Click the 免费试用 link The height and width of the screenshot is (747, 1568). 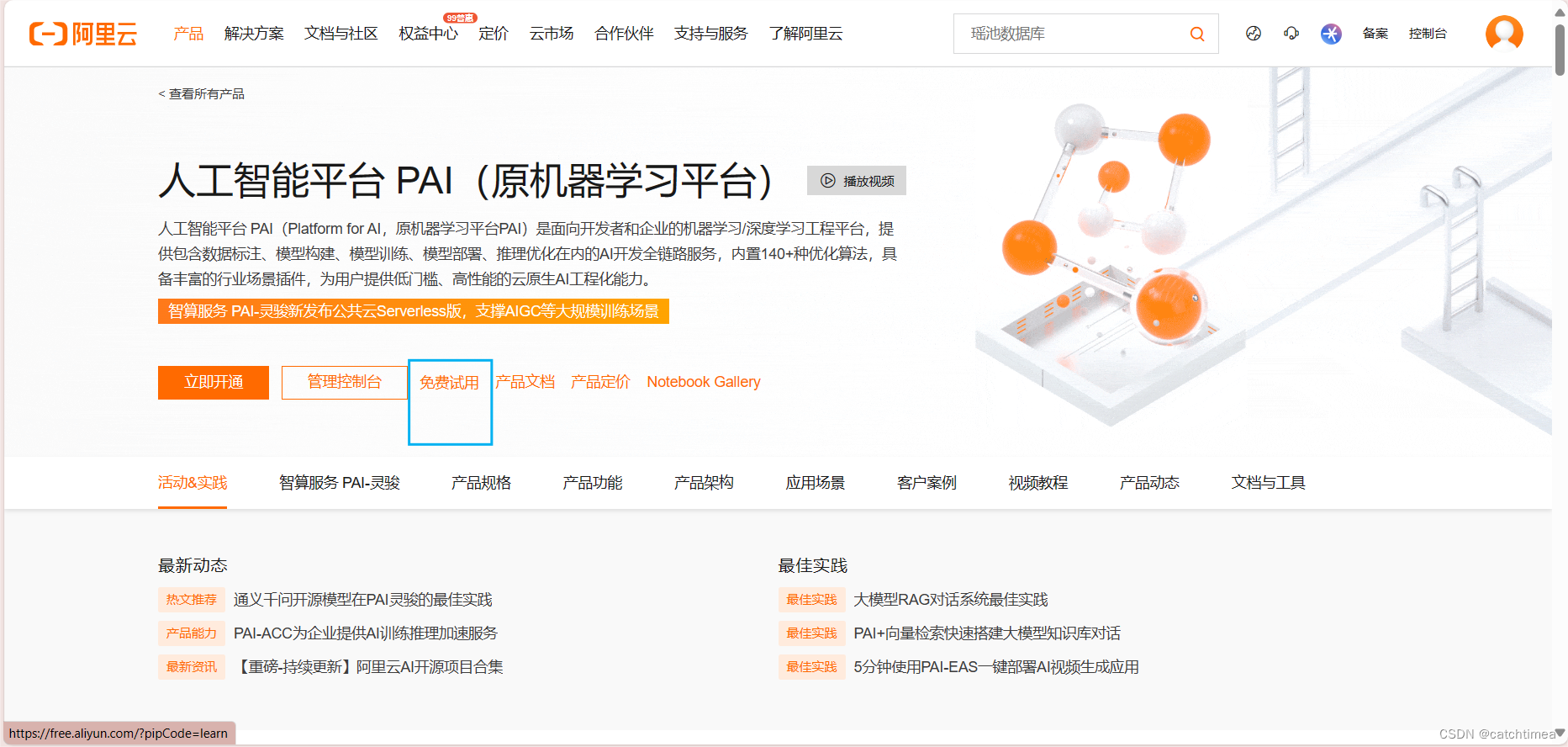pos(450,383)
